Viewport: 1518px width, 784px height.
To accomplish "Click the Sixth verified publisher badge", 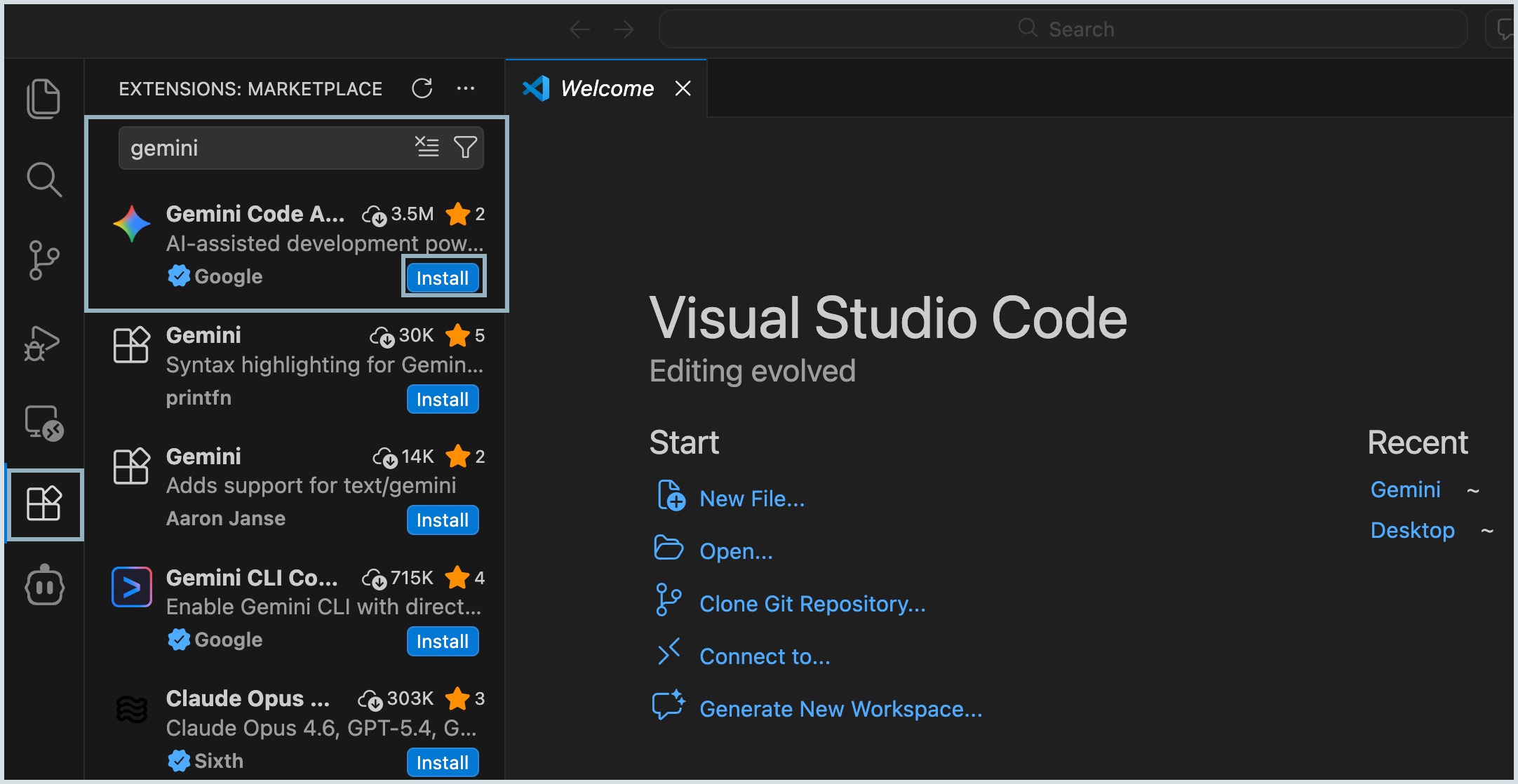I will [179, 761].
